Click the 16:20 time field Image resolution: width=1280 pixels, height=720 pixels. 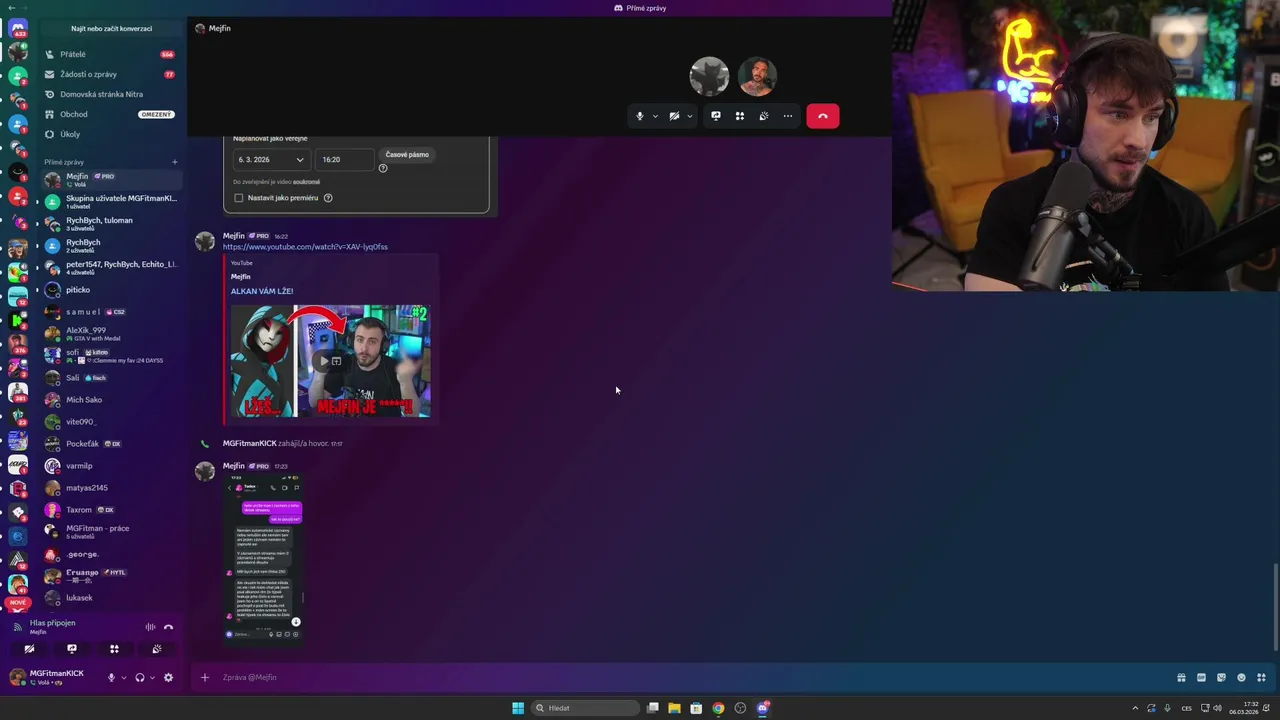click(345, 160)
